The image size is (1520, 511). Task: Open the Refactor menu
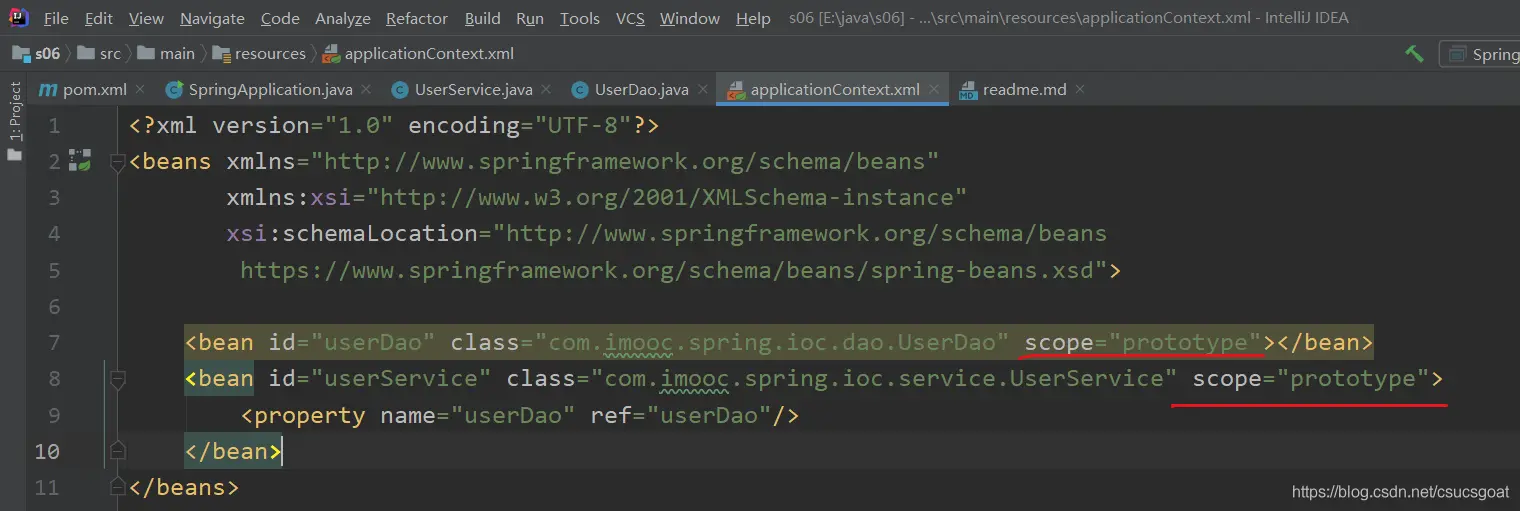pos(417,18)
